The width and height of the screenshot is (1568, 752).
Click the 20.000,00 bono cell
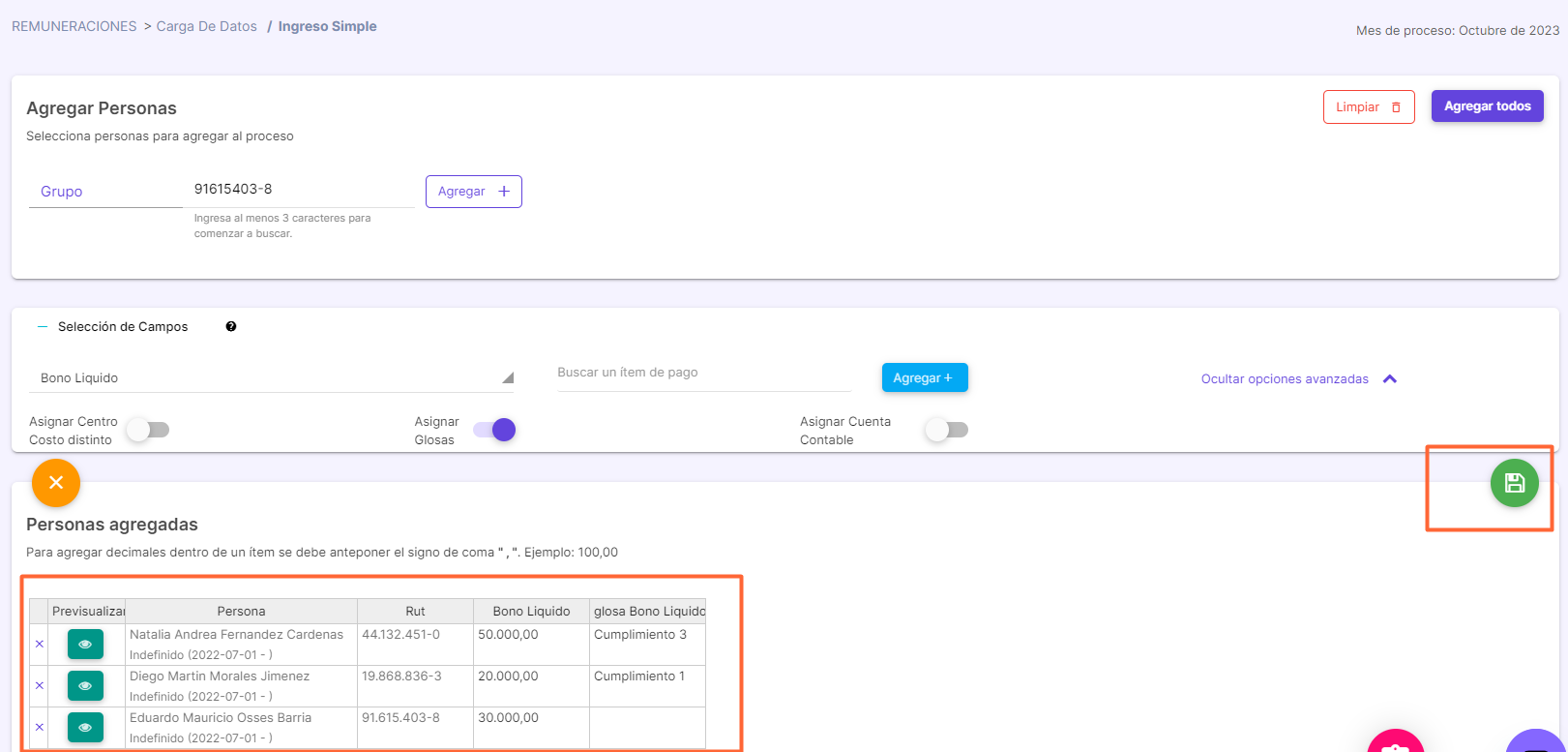[x=531, y=685]
